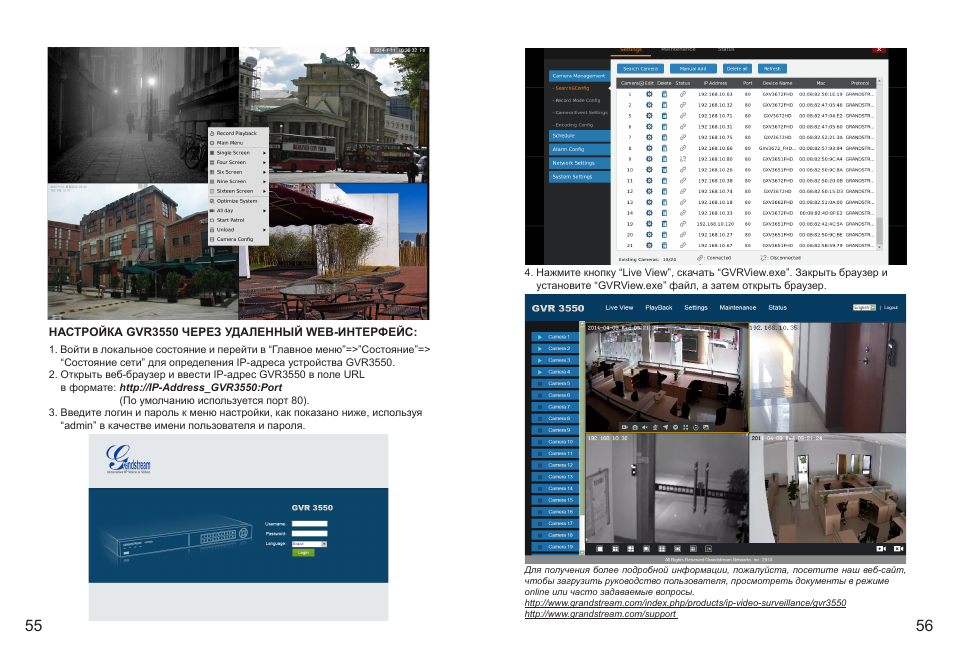The width and height of the screenshot is (954, 668).
Task: Click status link icon for 192.168.10.66
Action: pyautogui.click(x=683, y=148)
